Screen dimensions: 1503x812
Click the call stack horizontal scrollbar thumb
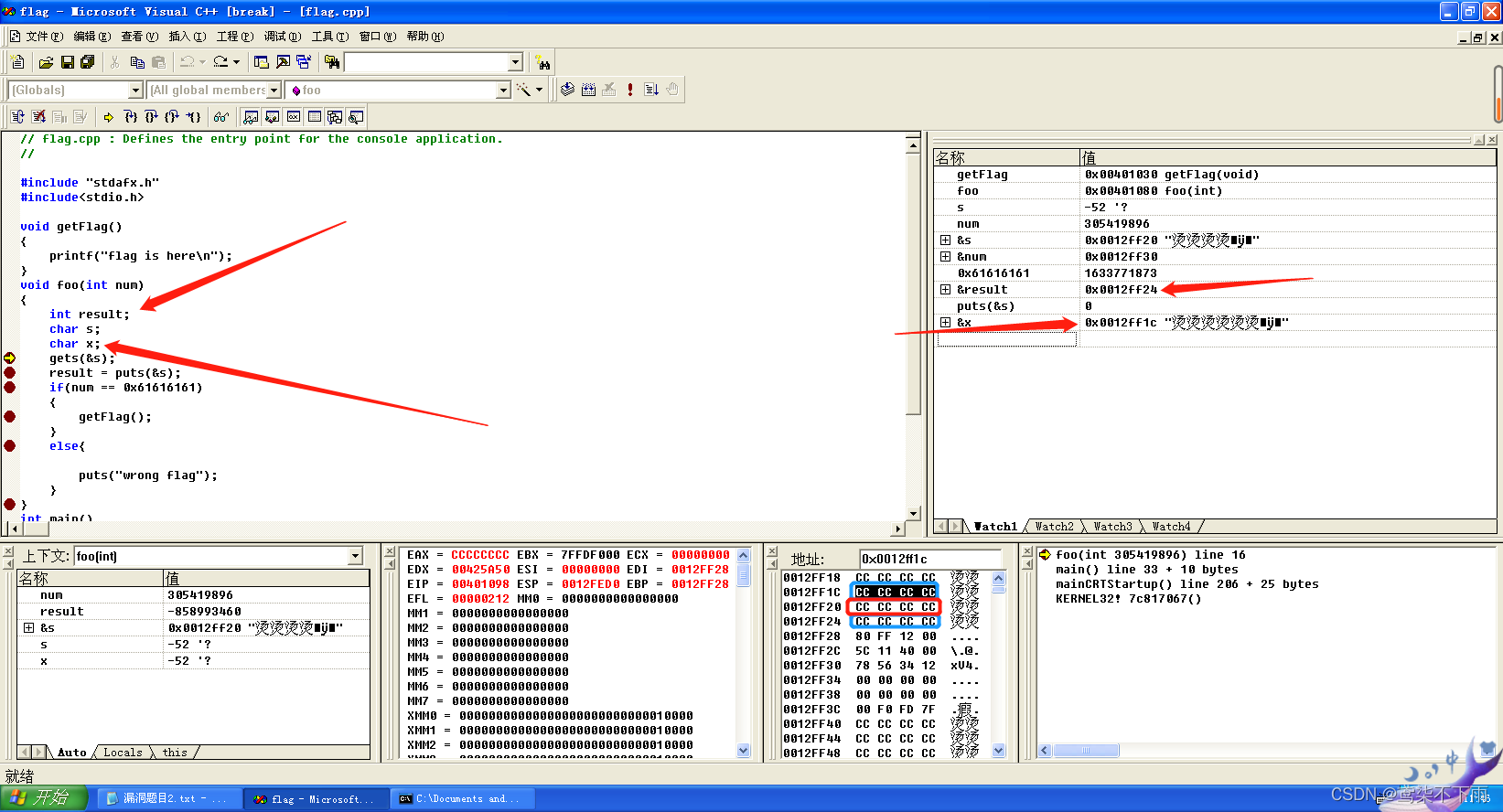tap(1086, 751)
